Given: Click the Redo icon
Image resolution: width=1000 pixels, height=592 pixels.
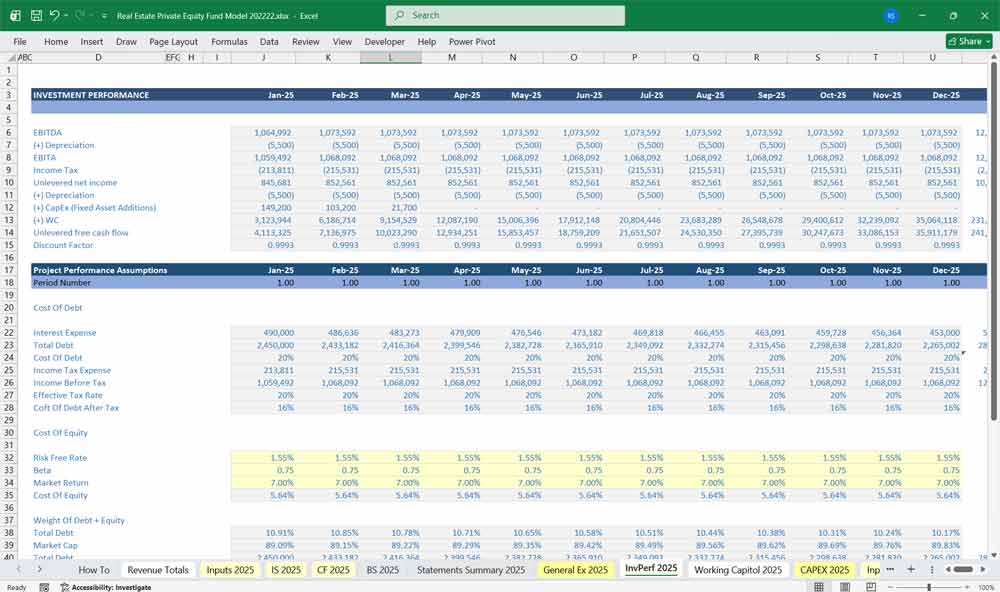Looking at the screenshot, I should 78,15.
